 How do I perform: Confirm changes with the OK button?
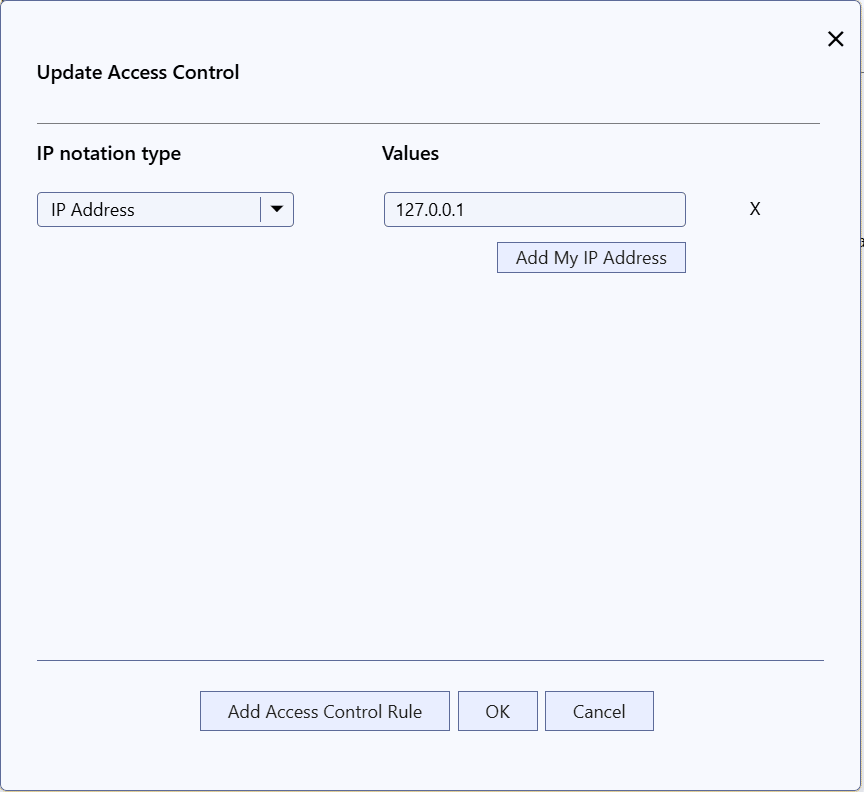(498, 711)
